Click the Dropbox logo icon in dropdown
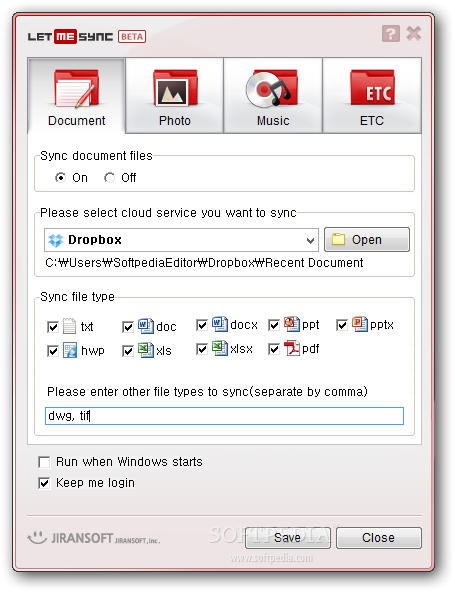Image resolution: width=455 pixels, height=592 pixels. coord(56,240)
